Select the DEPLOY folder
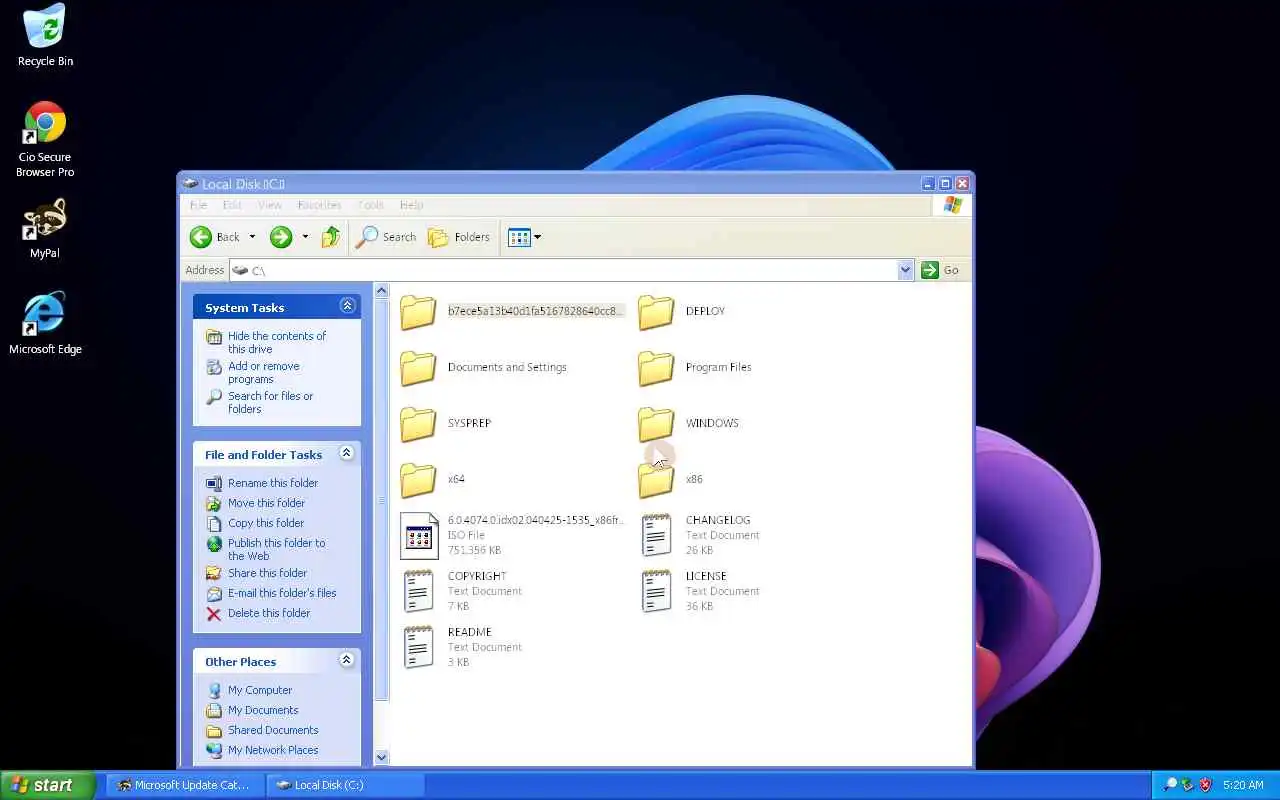Image resolution: width=1280 pixels, height=800 pixels. point(682,312)
